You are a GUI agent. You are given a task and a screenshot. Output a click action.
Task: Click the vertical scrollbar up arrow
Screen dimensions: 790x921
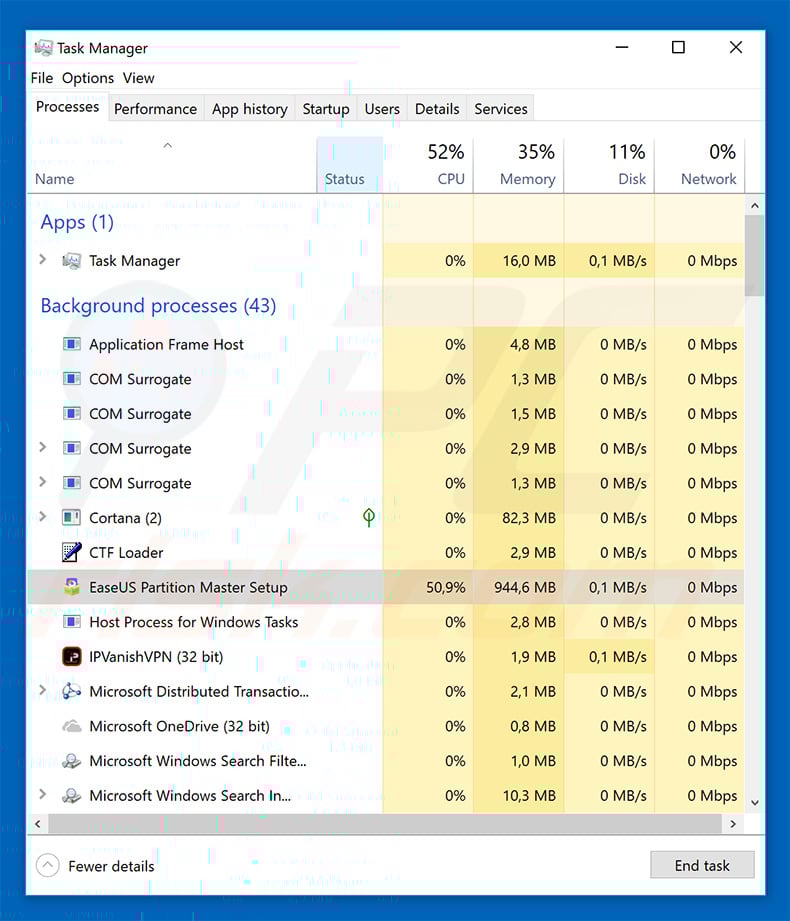[755, 206]
